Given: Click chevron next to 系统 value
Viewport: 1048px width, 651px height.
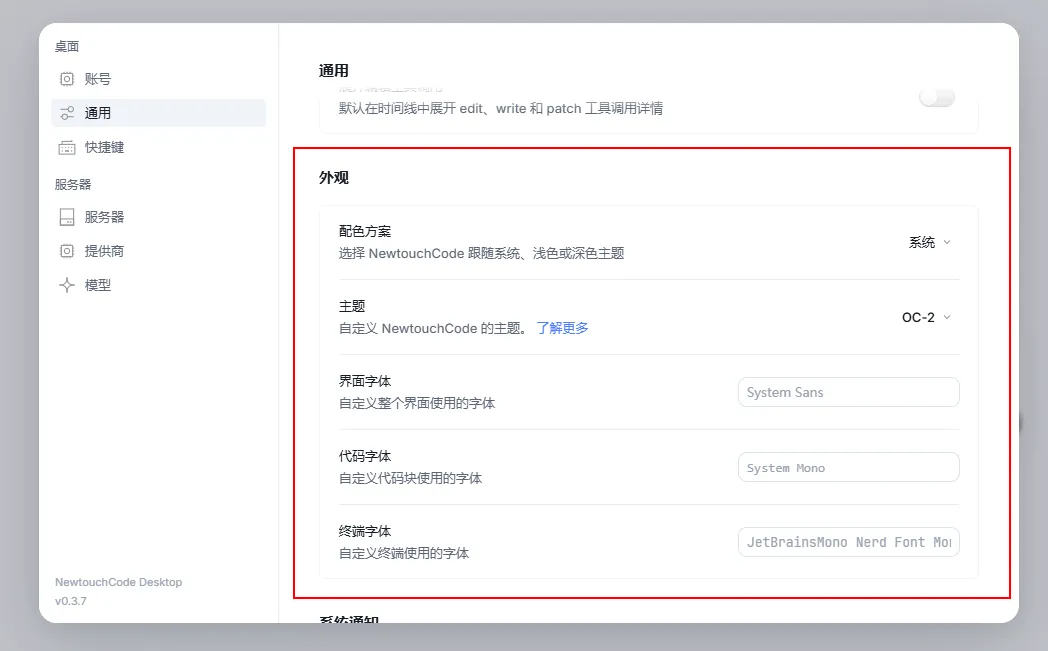Looking at the screenshot, I should (x=947, y=242).
